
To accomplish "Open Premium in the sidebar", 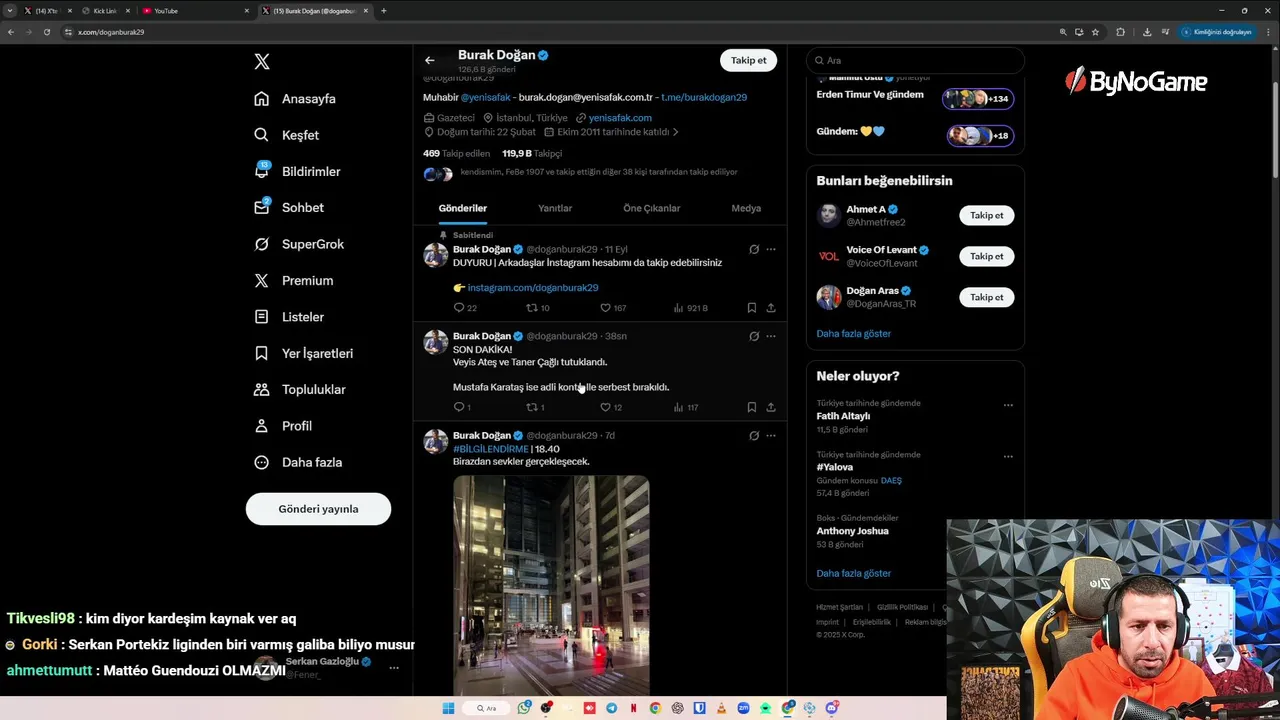I will (x=294, y=281).
